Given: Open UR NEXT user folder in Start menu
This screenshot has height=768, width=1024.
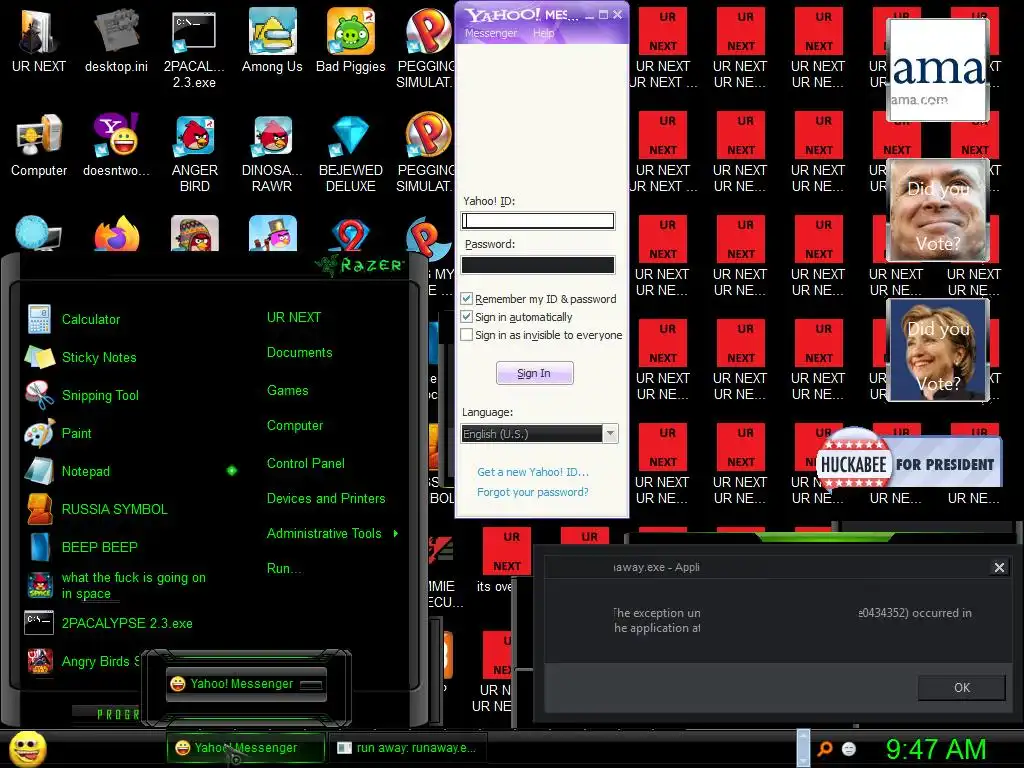Looking at the screenshot, I should coord(294,317).
